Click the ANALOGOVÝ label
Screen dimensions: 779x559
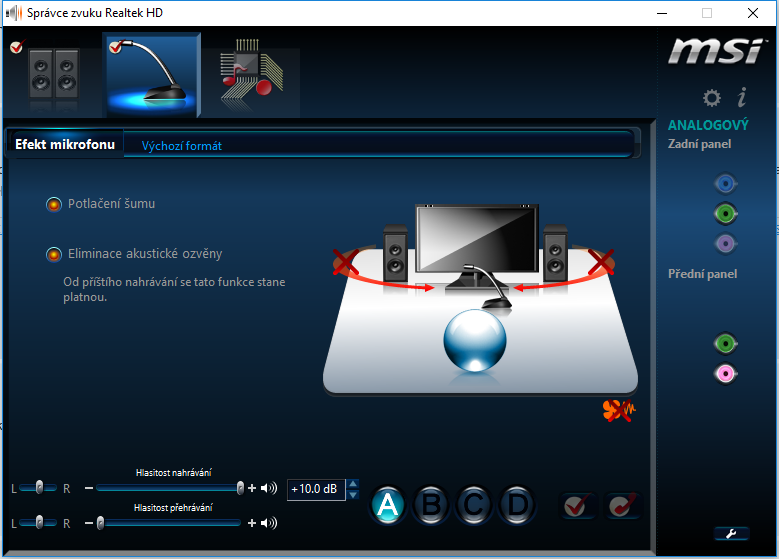pyautogui.click(x=708, y=125)
